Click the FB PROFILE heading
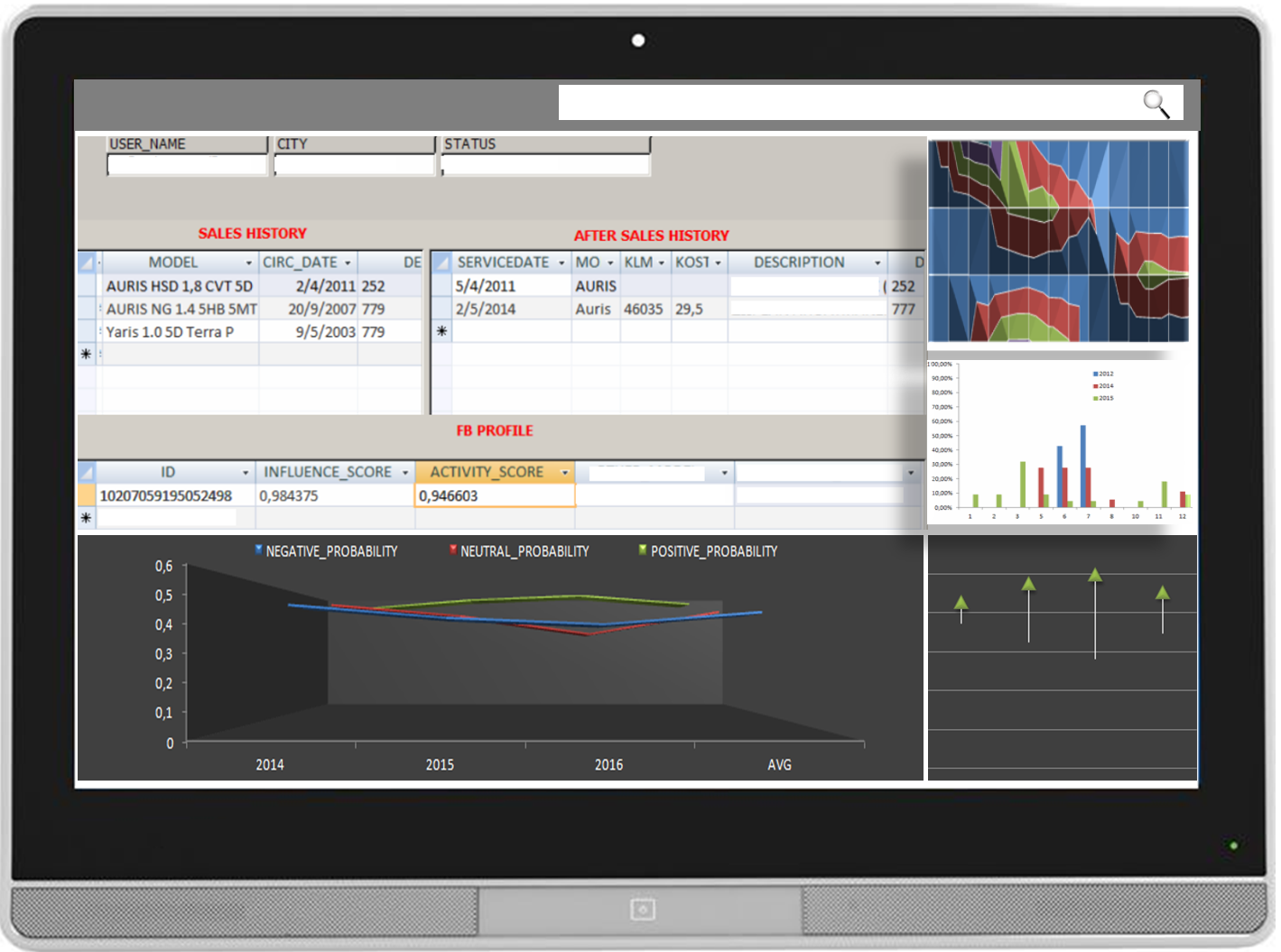Viewport: 1281px width, 952px height. [495, 431]
